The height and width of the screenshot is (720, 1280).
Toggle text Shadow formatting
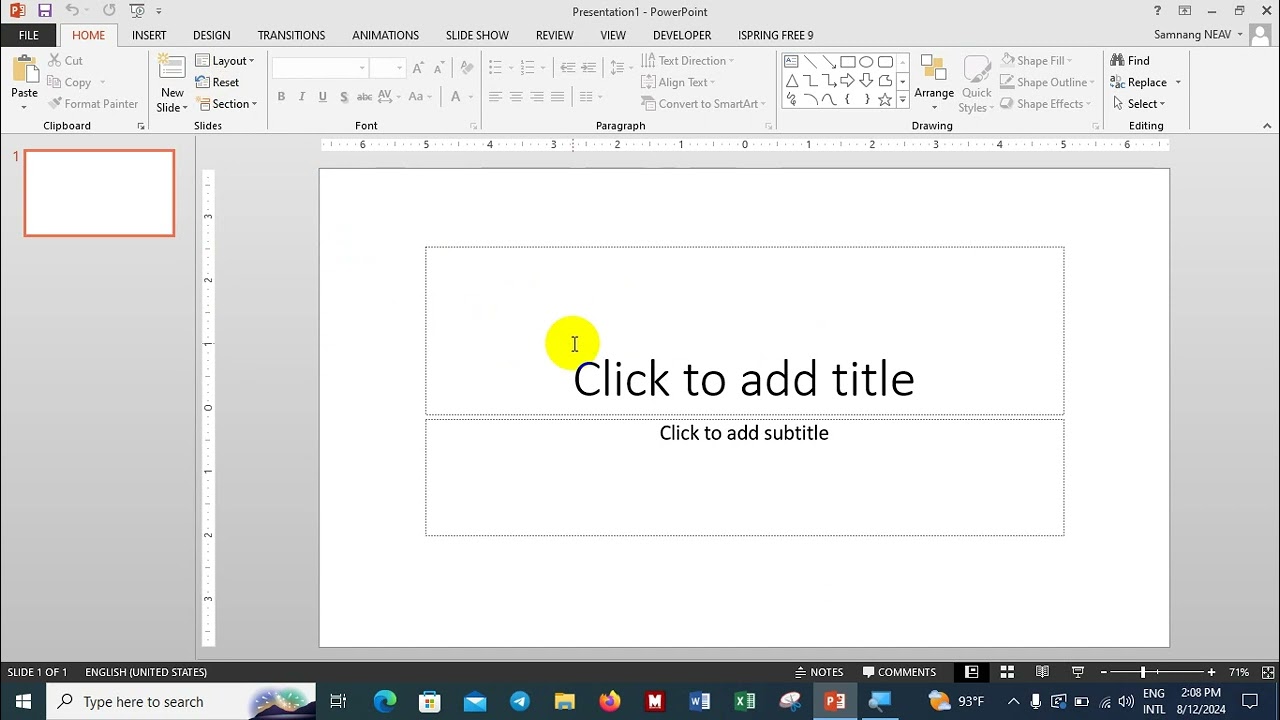(x=344, y=97)
